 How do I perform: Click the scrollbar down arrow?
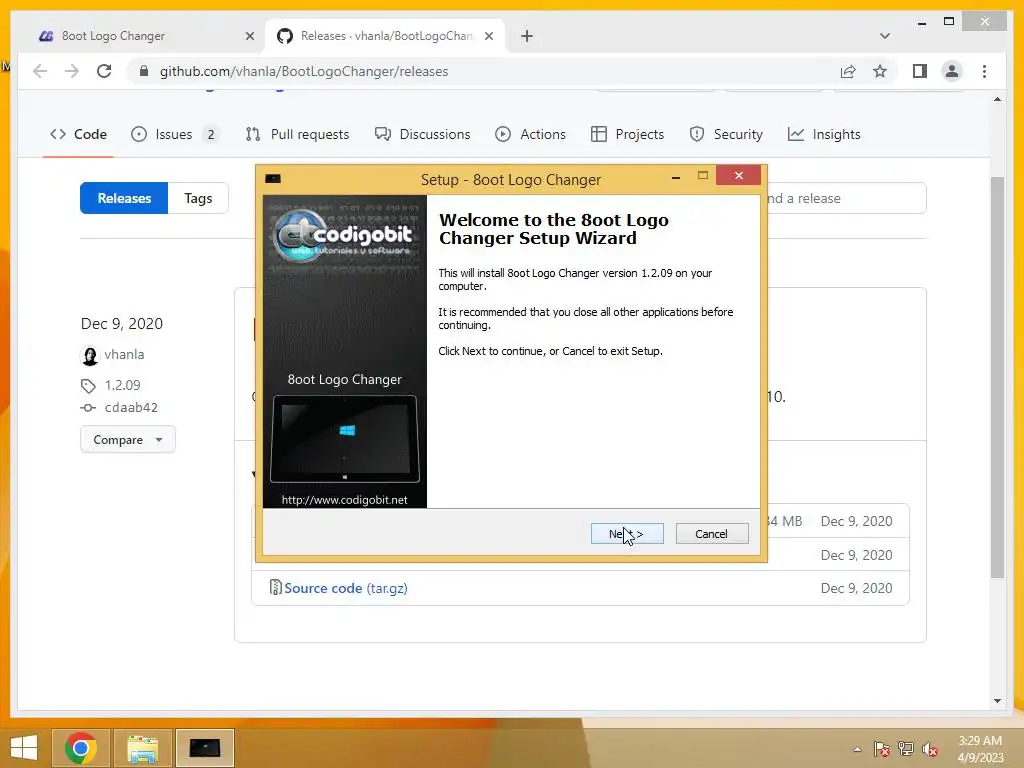997,701
